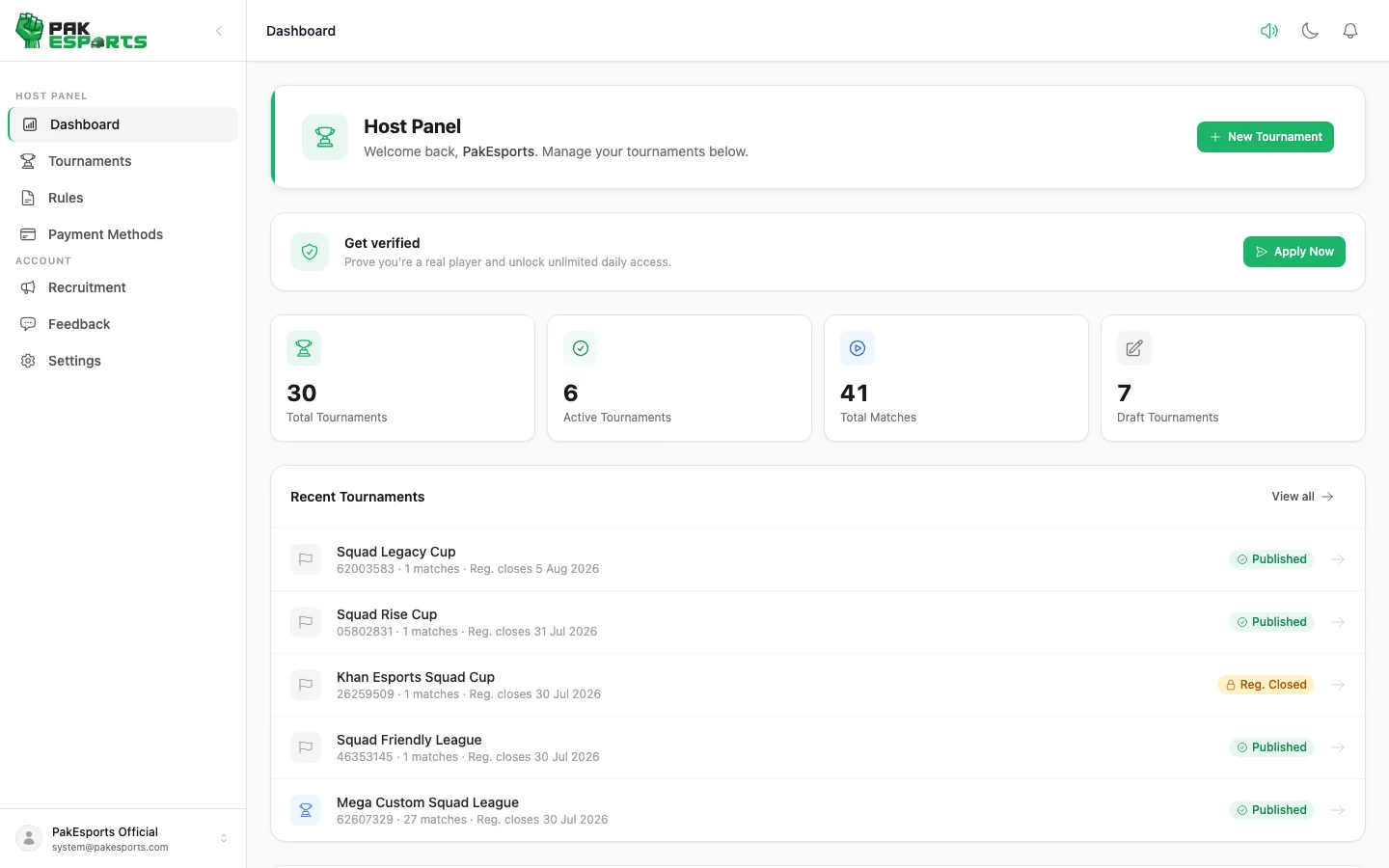This screenshot has width=1389, height=868.
Task: Open Dashboard in the sidebar
Action: (x=123, y=124)
